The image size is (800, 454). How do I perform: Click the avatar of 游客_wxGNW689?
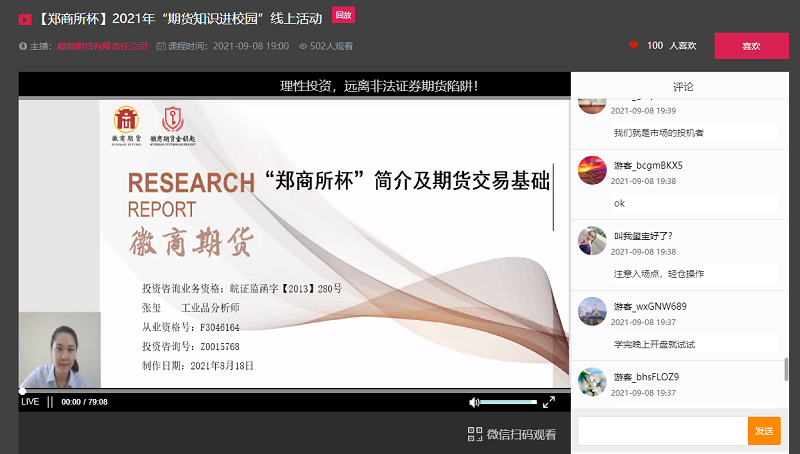[592, 311]
